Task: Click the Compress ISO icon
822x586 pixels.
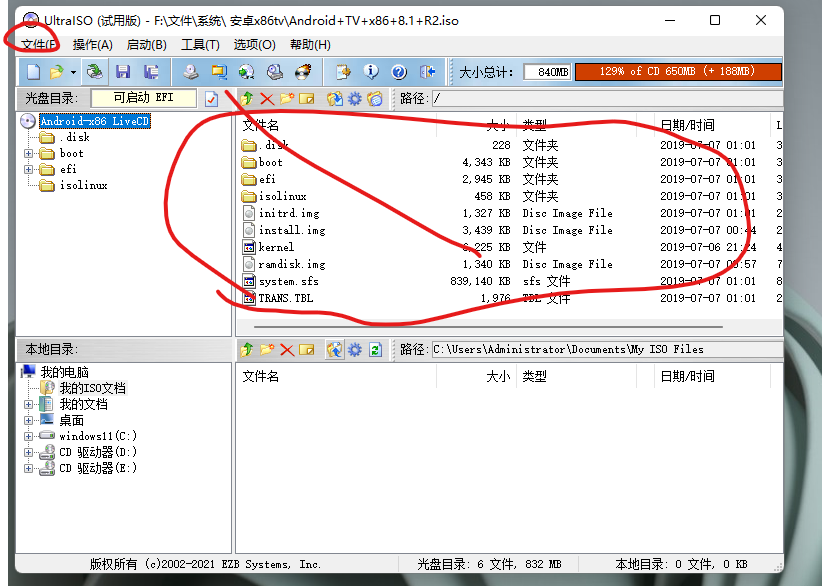Action: [219, 72]
